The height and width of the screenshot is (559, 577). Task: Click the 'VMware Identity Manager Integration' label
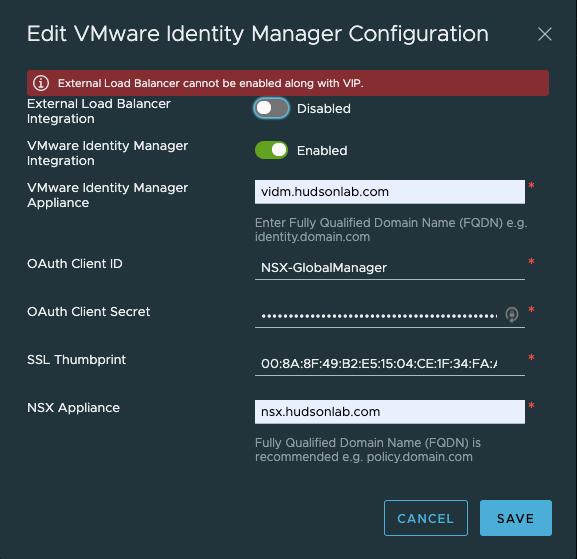[x=107, y=153]
